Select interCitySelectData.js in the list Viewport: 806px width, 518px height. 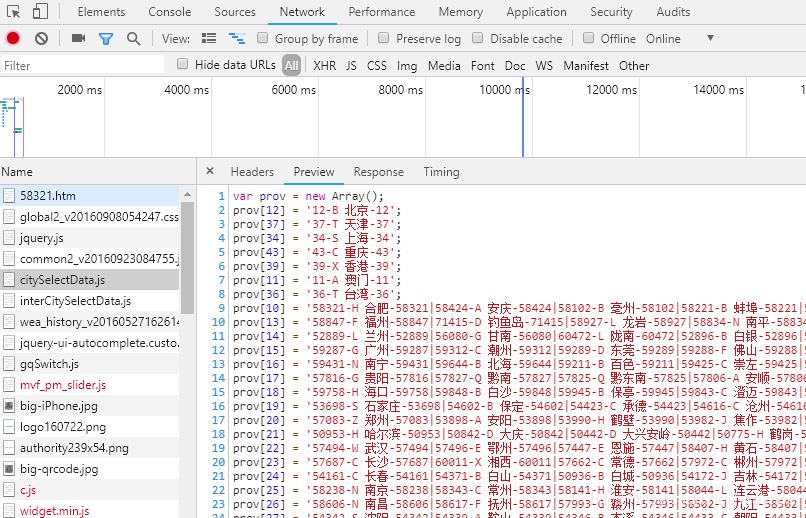[90, 301]
